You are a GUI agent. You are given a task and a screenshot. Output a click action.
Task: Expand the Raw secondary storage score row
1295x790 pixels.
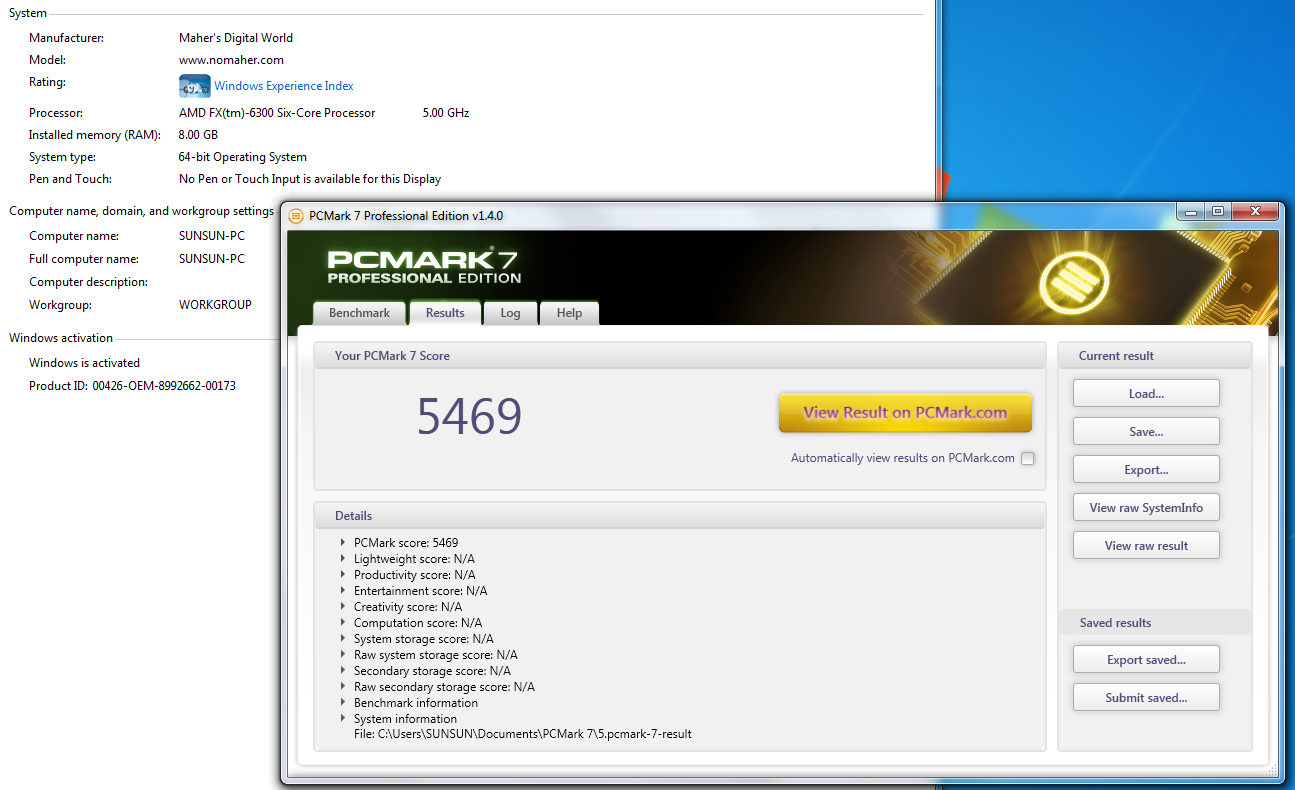343,687
